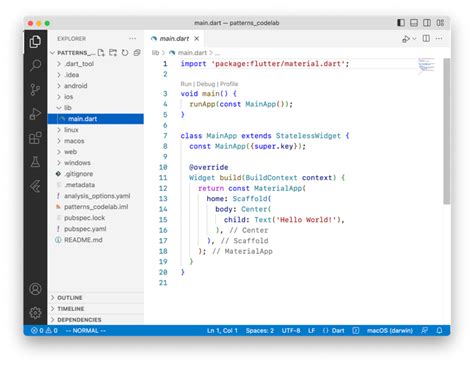The image size is (474, 367).
Task: Open pubspec.yaml file
Action: point(96,229)
